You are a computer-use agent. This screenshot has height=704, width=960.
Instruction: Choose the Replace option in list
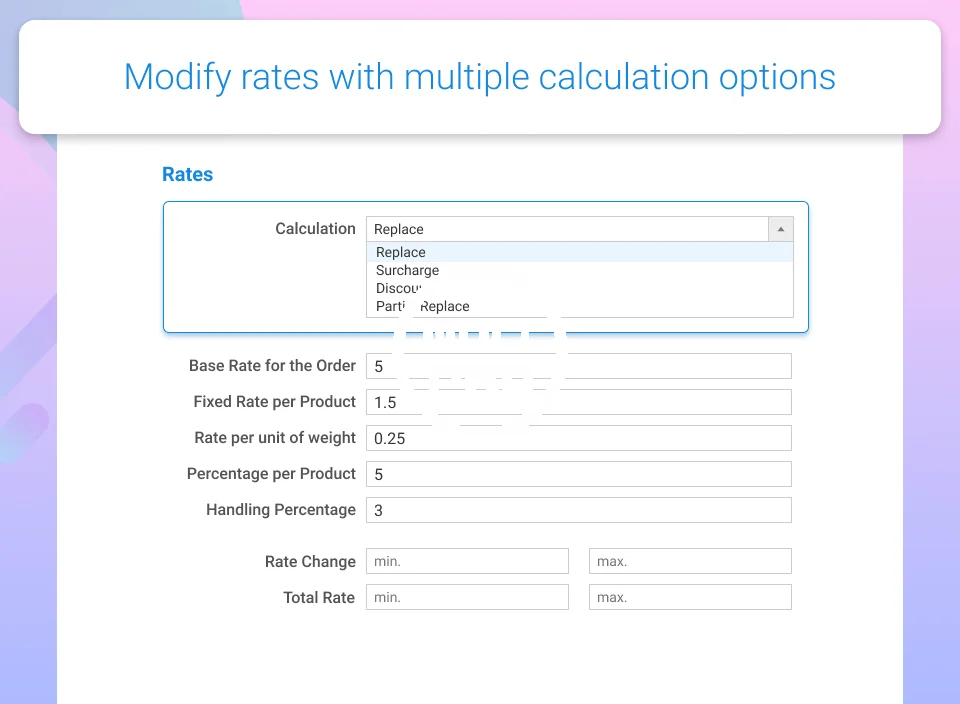401,252
